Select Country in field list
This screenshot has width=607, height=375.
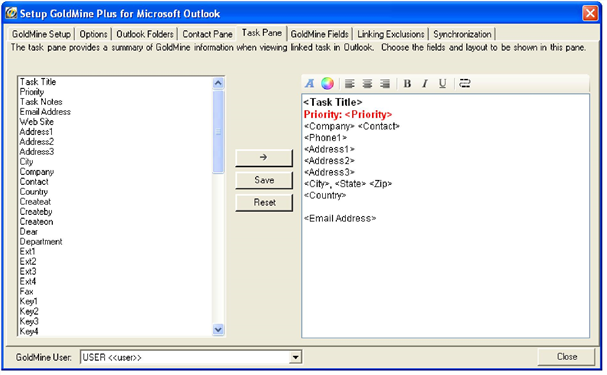34,192
